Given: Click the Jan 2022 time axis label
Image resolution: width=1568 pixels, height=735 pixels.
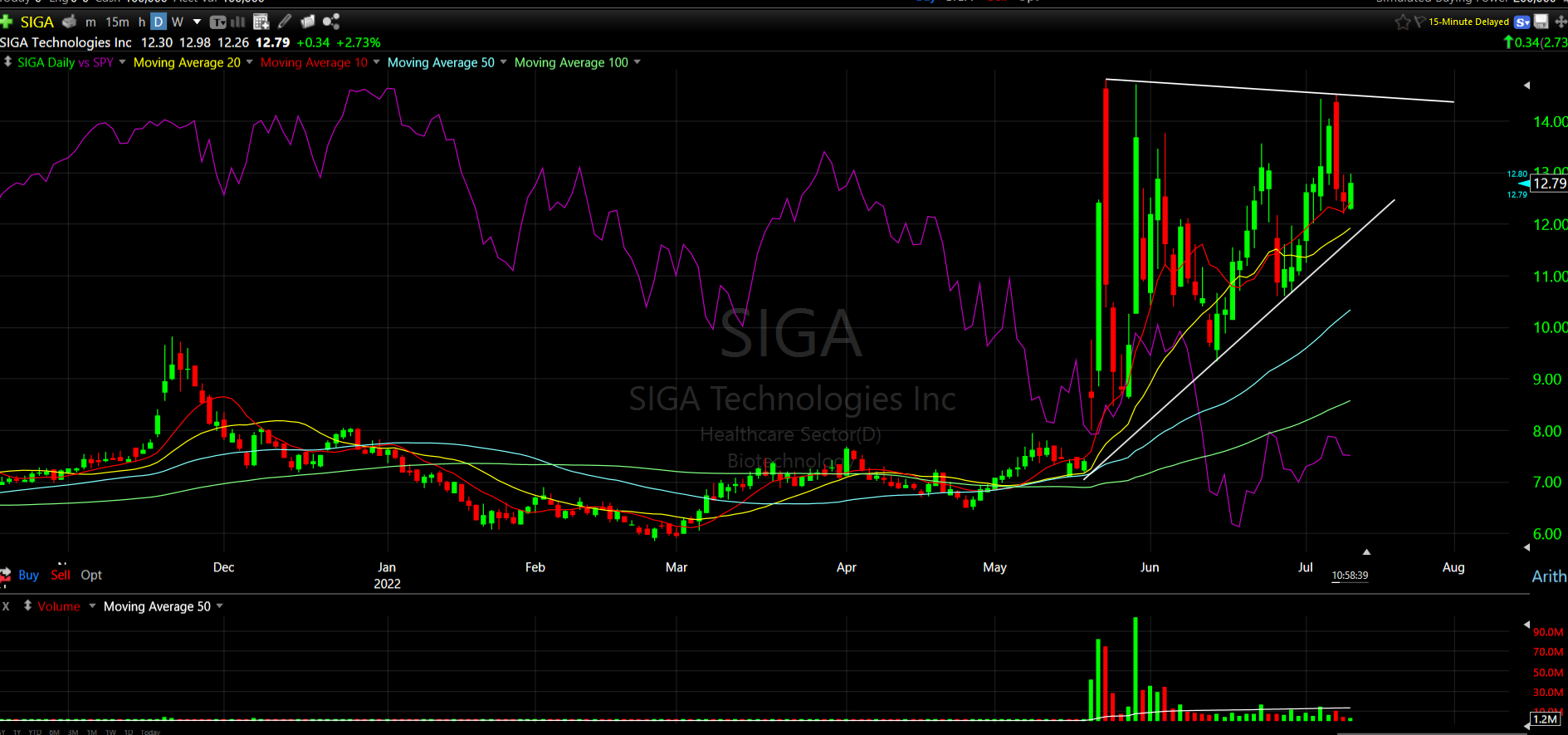Looking at the screenshot, I should [x=387, y=576].
